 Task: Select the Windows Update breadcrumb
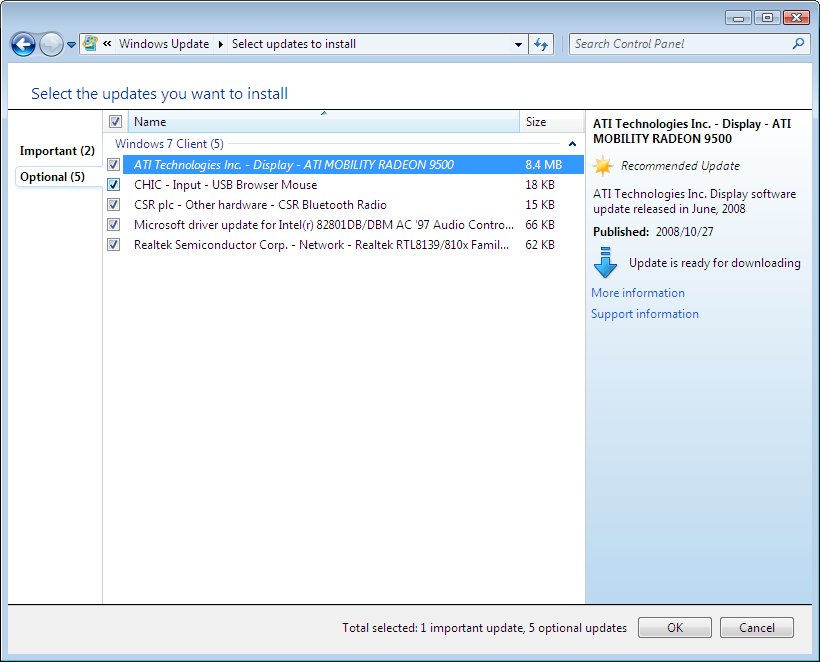tap(164, 44)
